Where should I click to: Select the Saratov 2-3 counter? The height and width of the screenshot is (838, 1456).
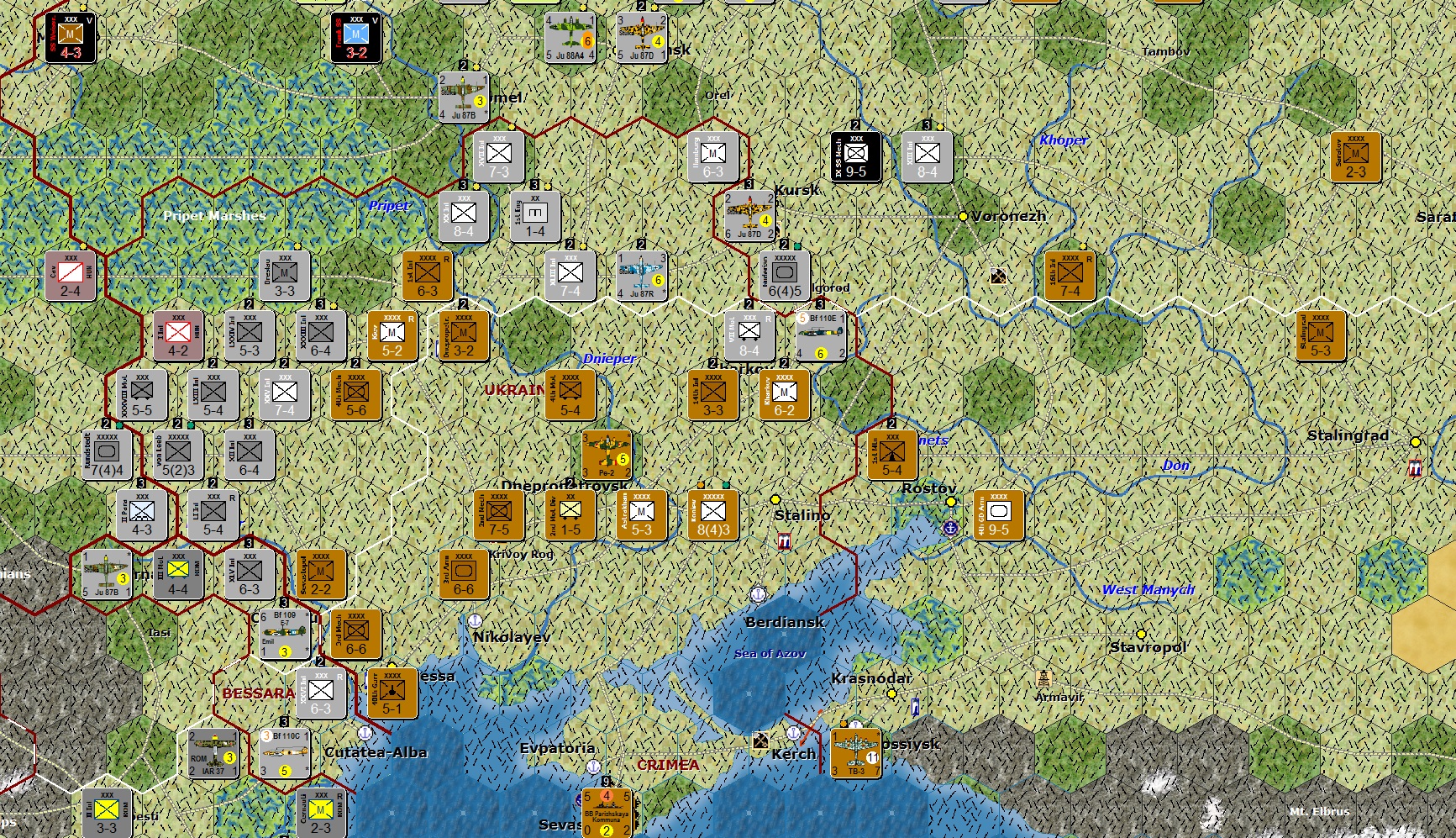point(1356,156)
